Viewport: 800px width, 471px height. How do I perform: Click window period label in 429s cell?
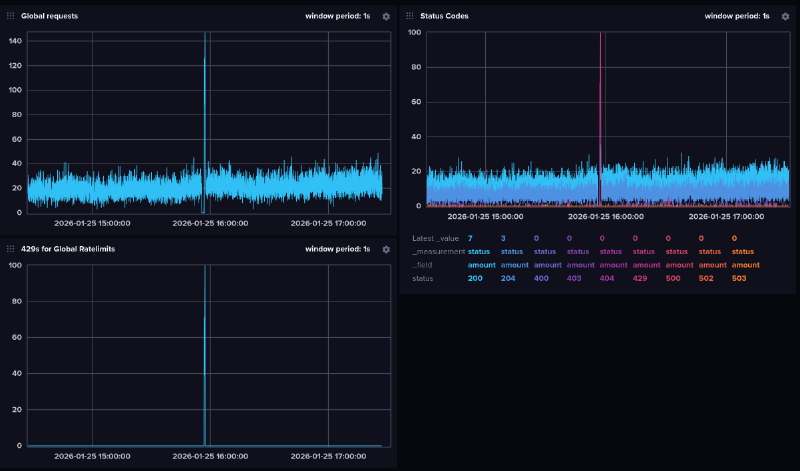(338, 249)
